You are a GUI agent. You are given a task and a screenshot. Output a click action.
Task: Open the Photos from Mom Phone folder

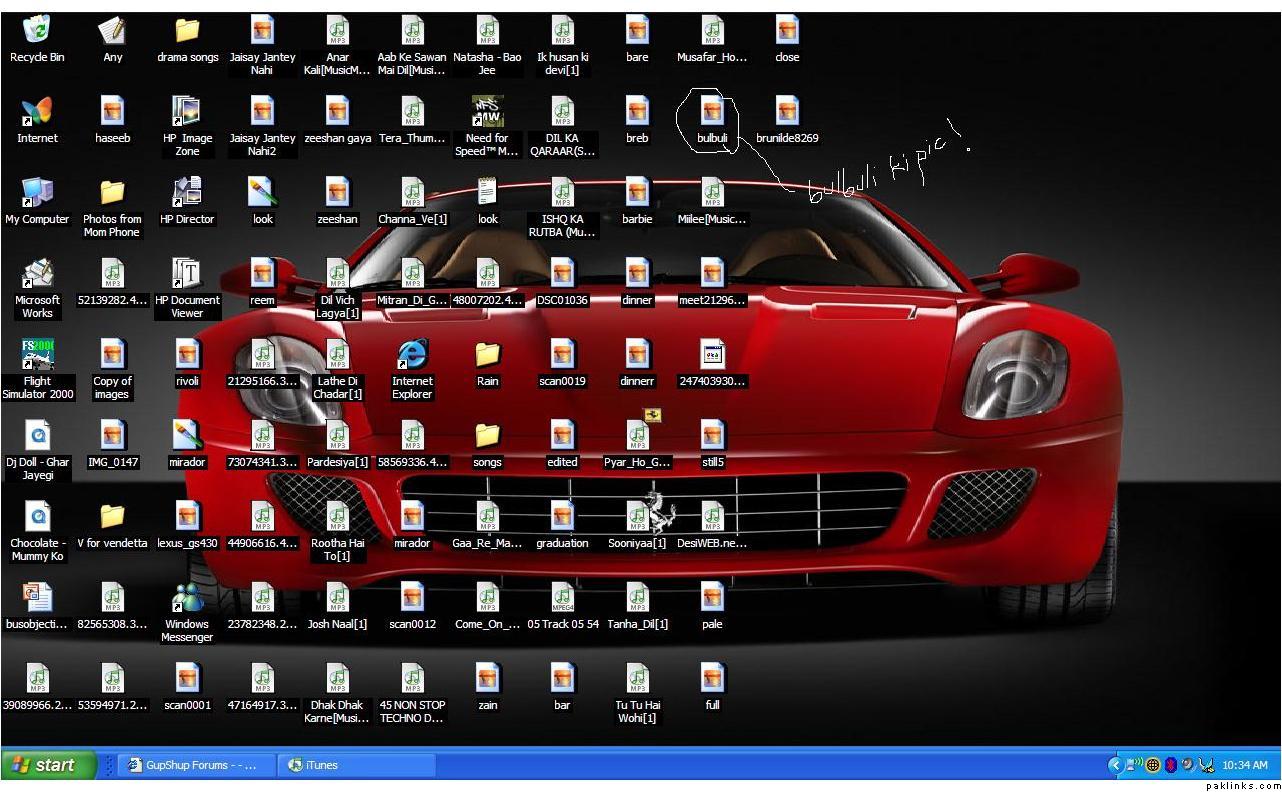pos(112,193)
